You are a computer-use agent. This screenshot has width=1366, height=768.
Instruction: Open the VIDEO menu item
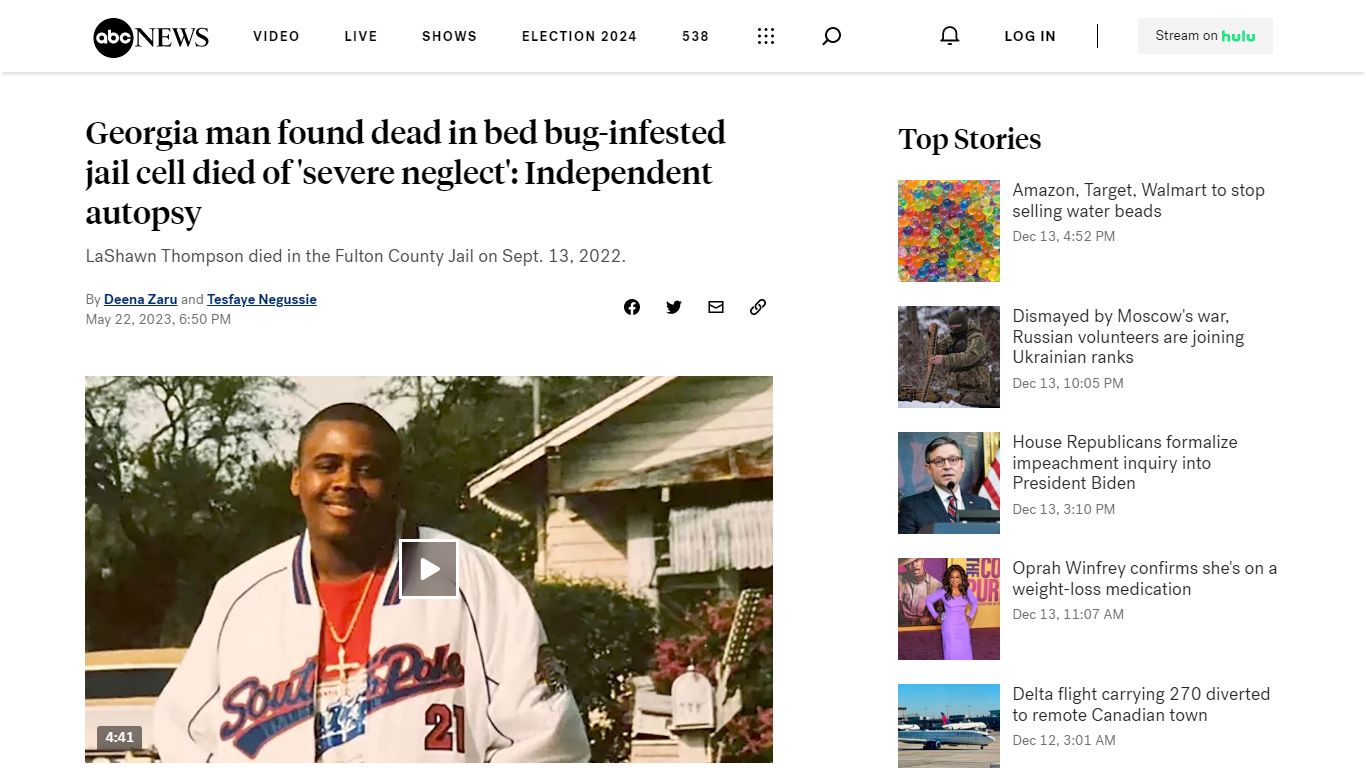276,36
